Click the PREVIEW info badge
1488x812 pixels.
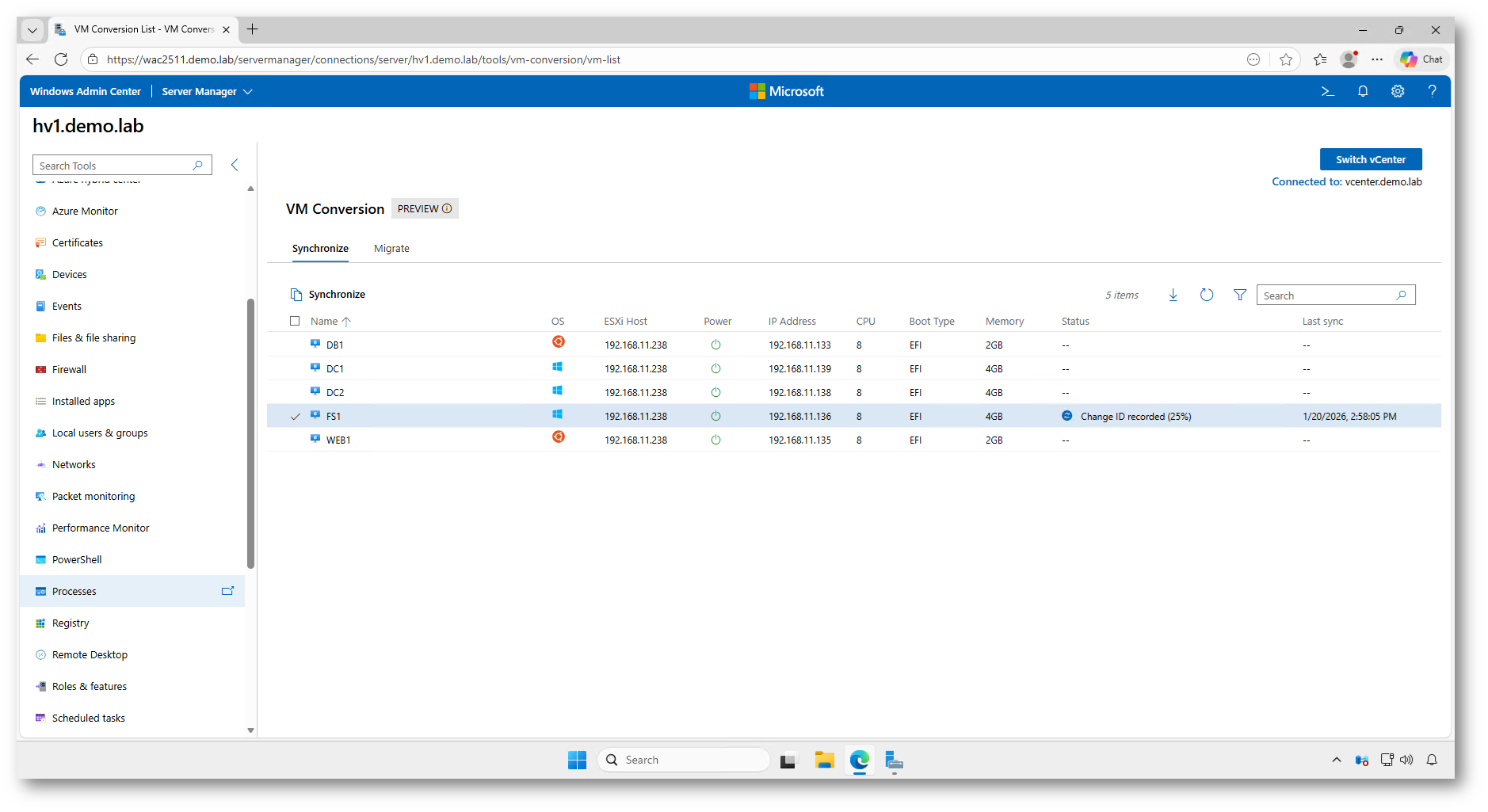425,209
